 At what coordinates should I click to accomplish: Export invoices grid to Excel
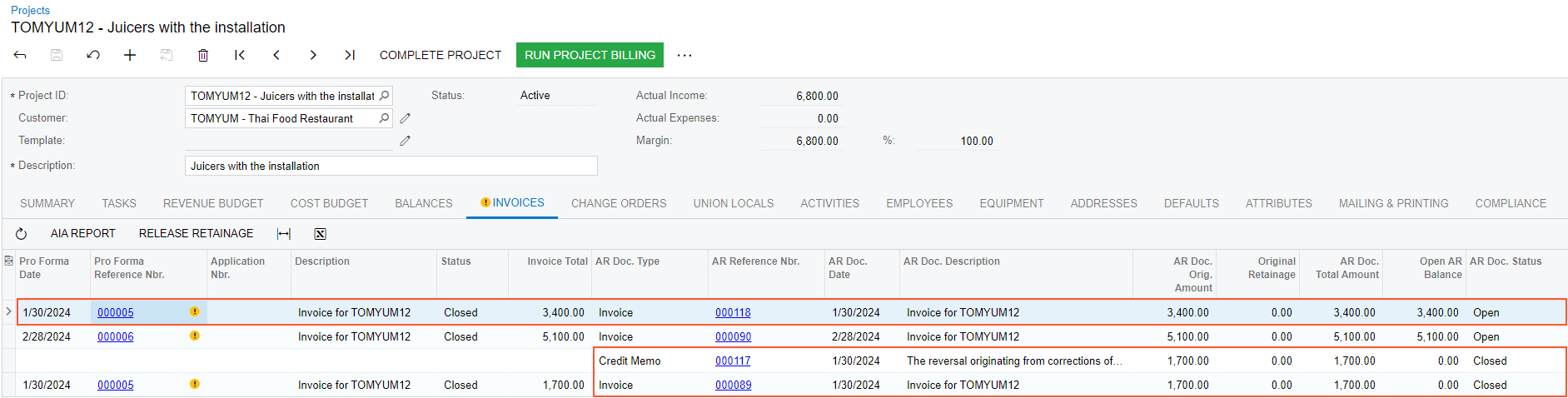click(320, 234)
